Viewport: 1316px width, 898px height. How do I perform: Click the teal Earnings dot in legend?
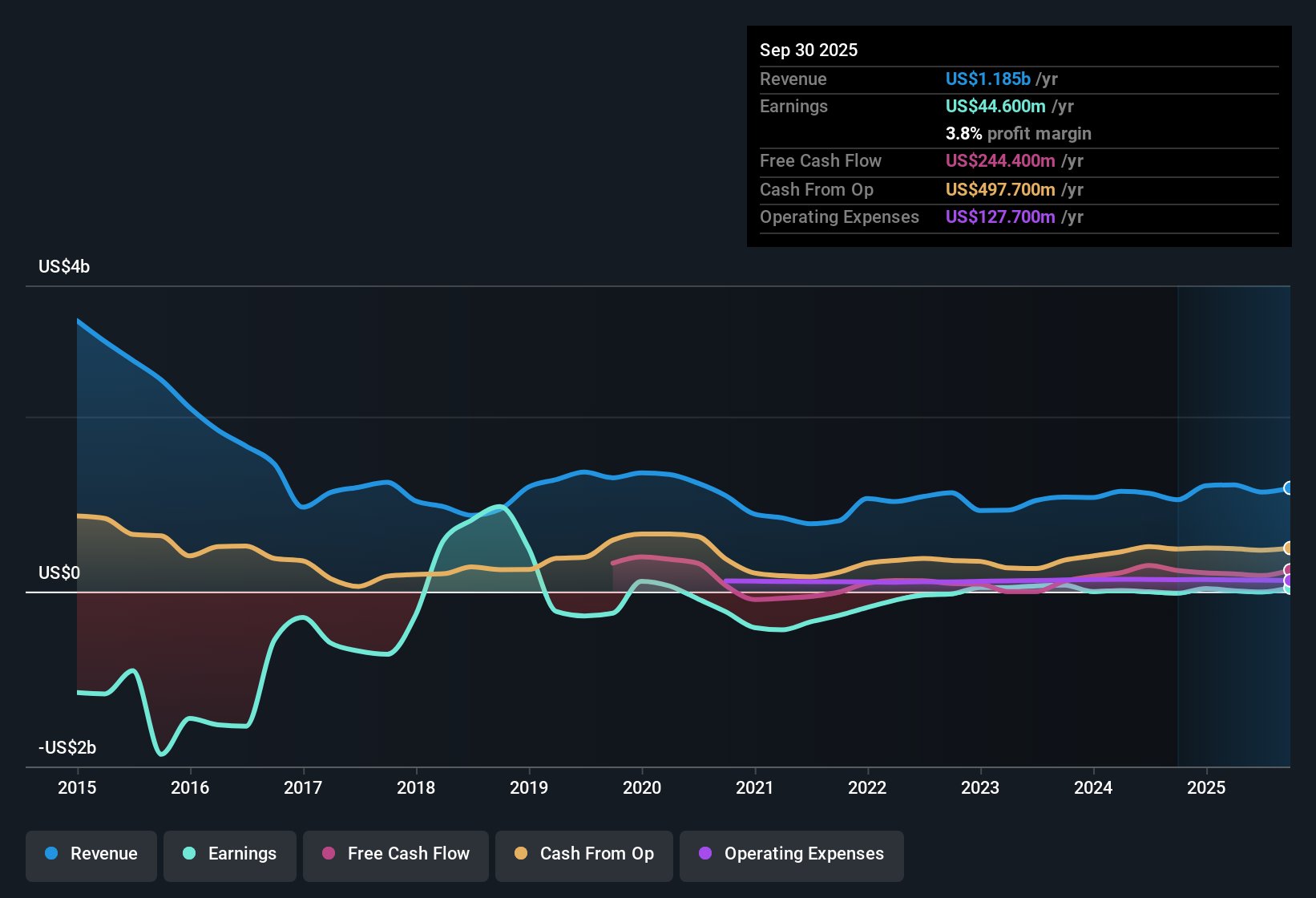pos(189,854)
